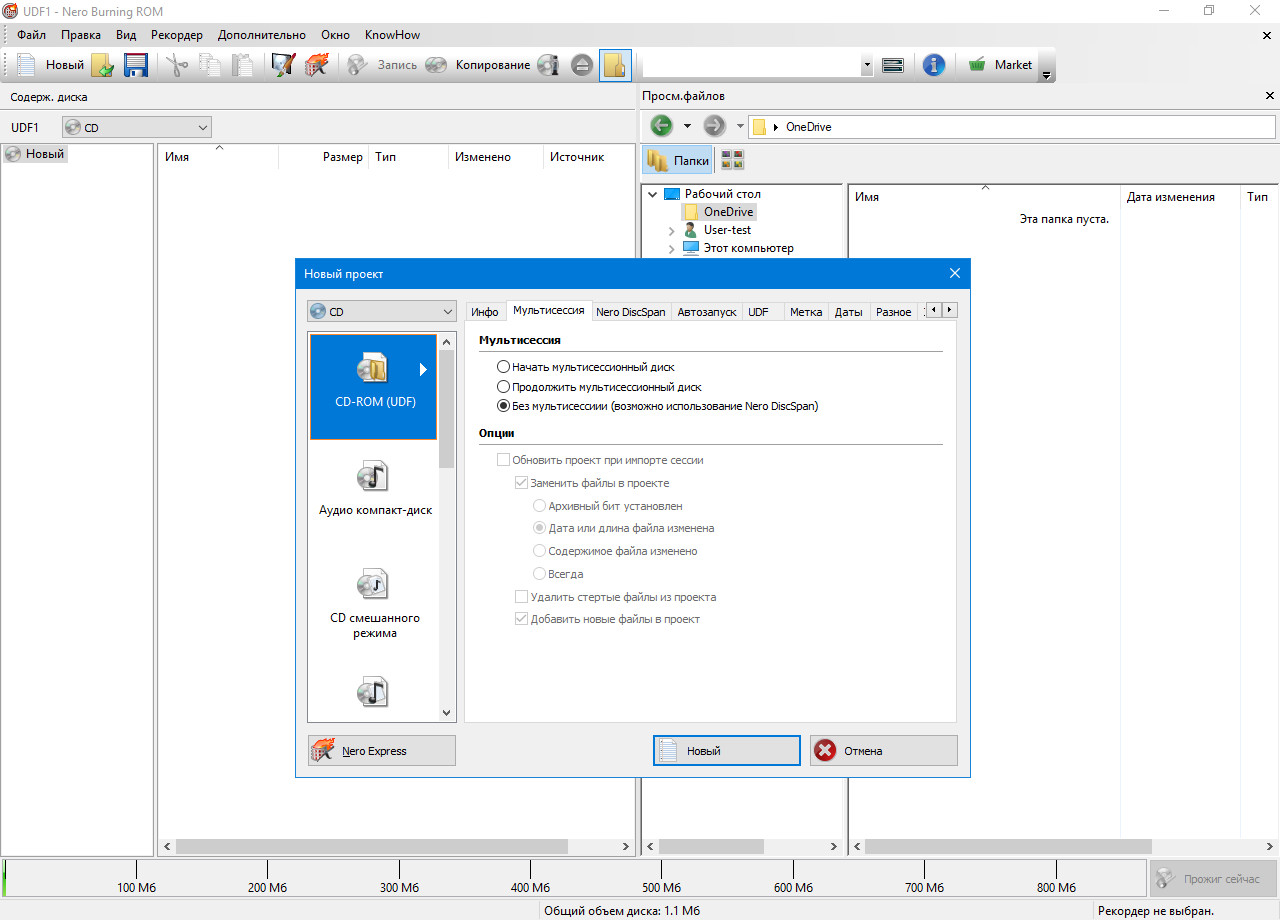The width and height of the screenshot is (1280, 920).
Task: Open the blue Info help icon
Action: [x=934, y=65]
